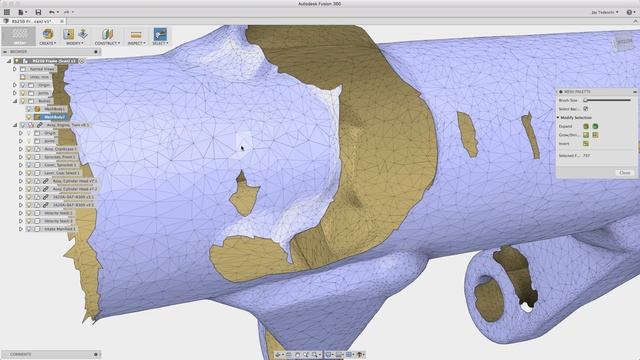Minimize the Mesh Palette panel
Image resolution: width=640 pixels, height=360 pixels.
[635, 92]
